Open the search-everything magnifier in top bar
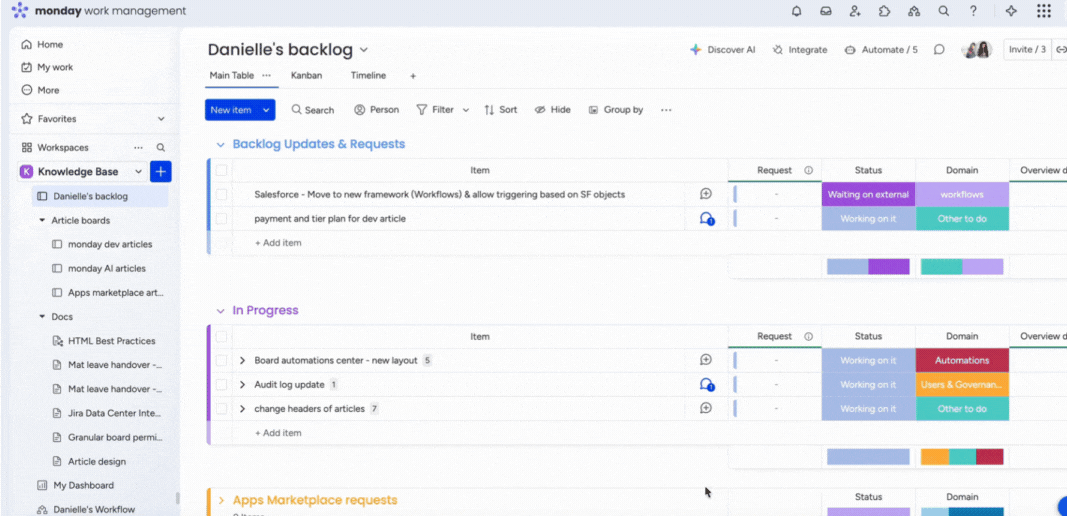 click(x=943, y=11)
